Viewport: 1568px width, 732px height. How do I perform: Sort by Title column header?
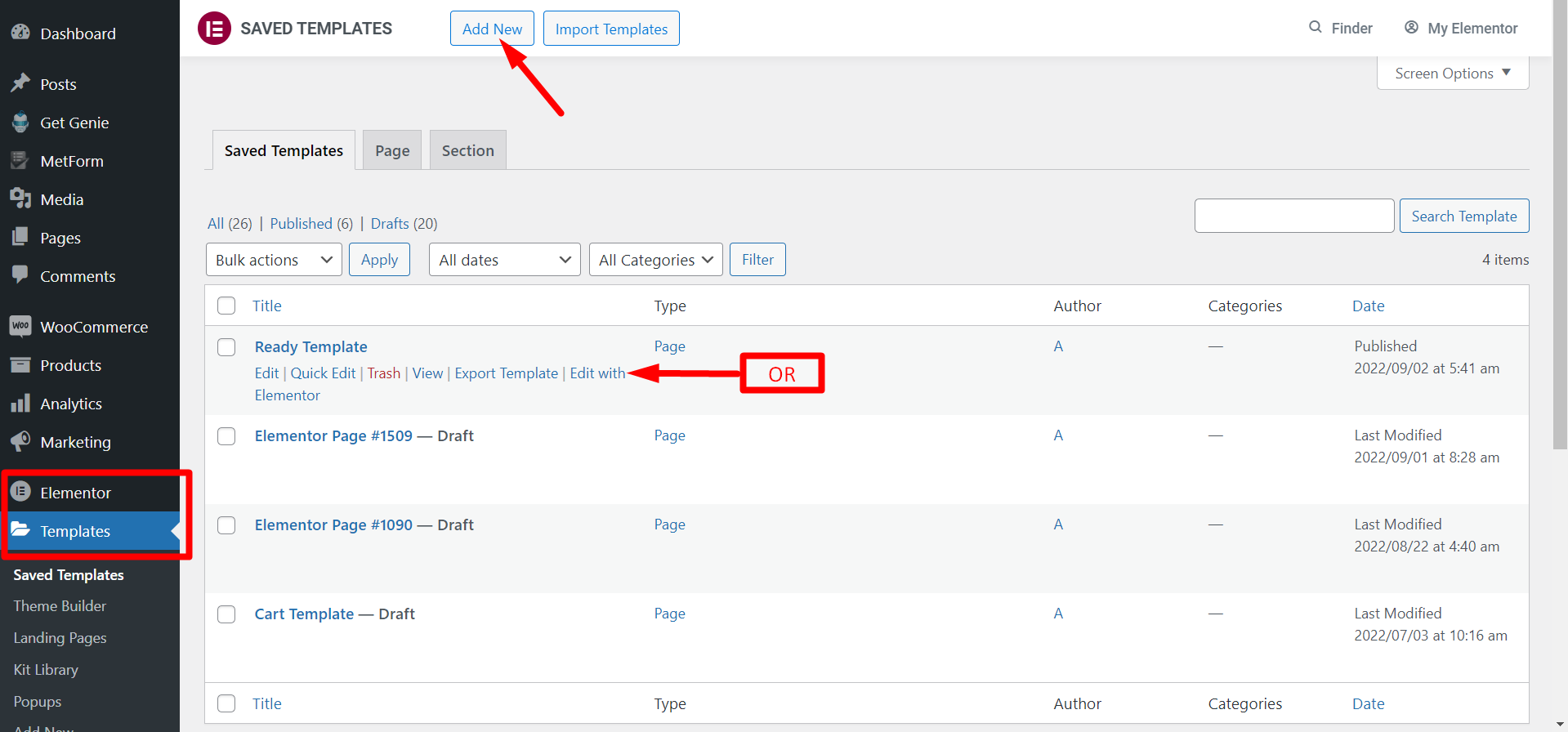[x=266, y=306]
